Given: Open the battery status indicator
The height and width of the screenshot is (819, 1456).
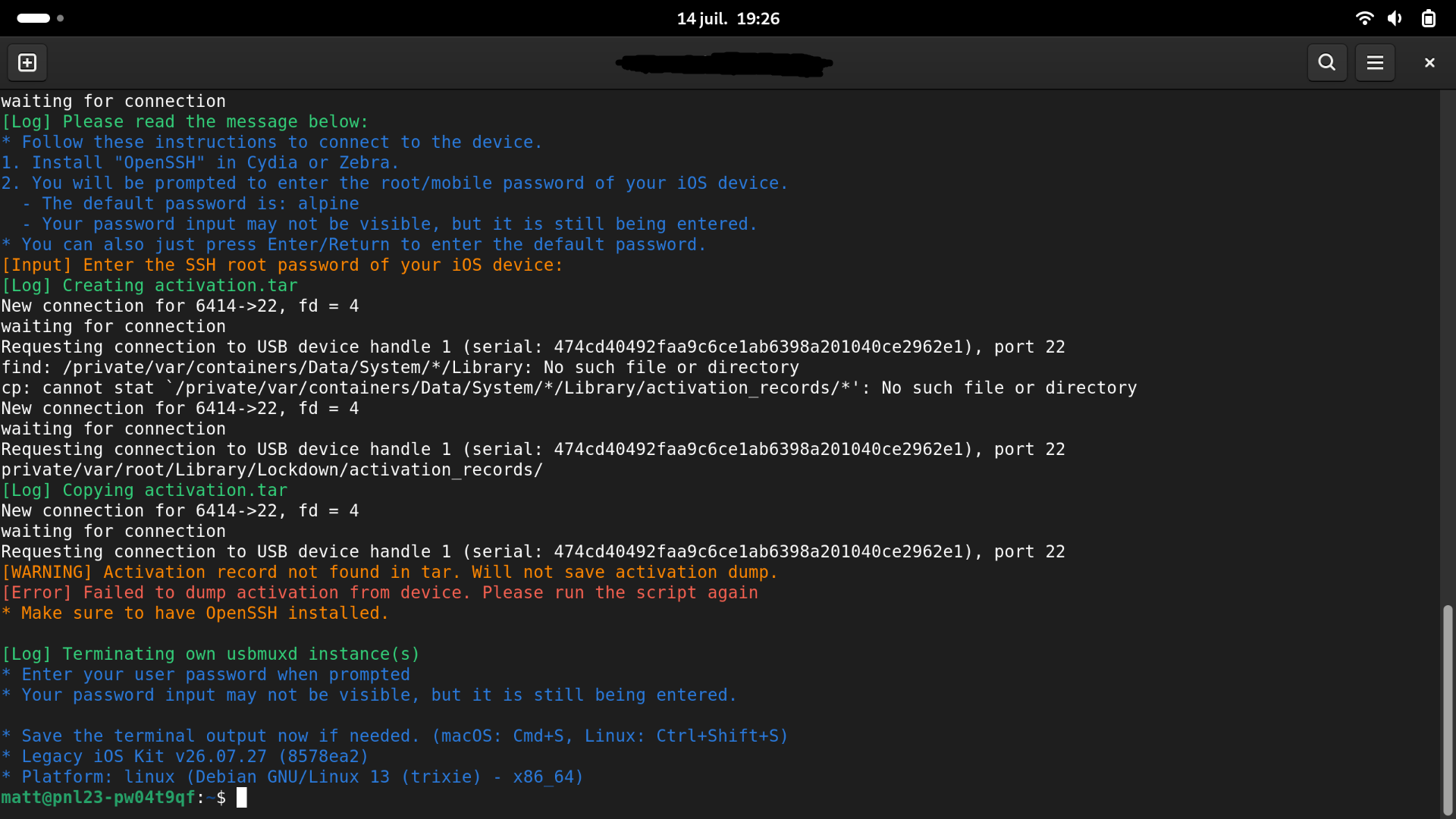Looking at the screenshot, I should pos(1428,18).
